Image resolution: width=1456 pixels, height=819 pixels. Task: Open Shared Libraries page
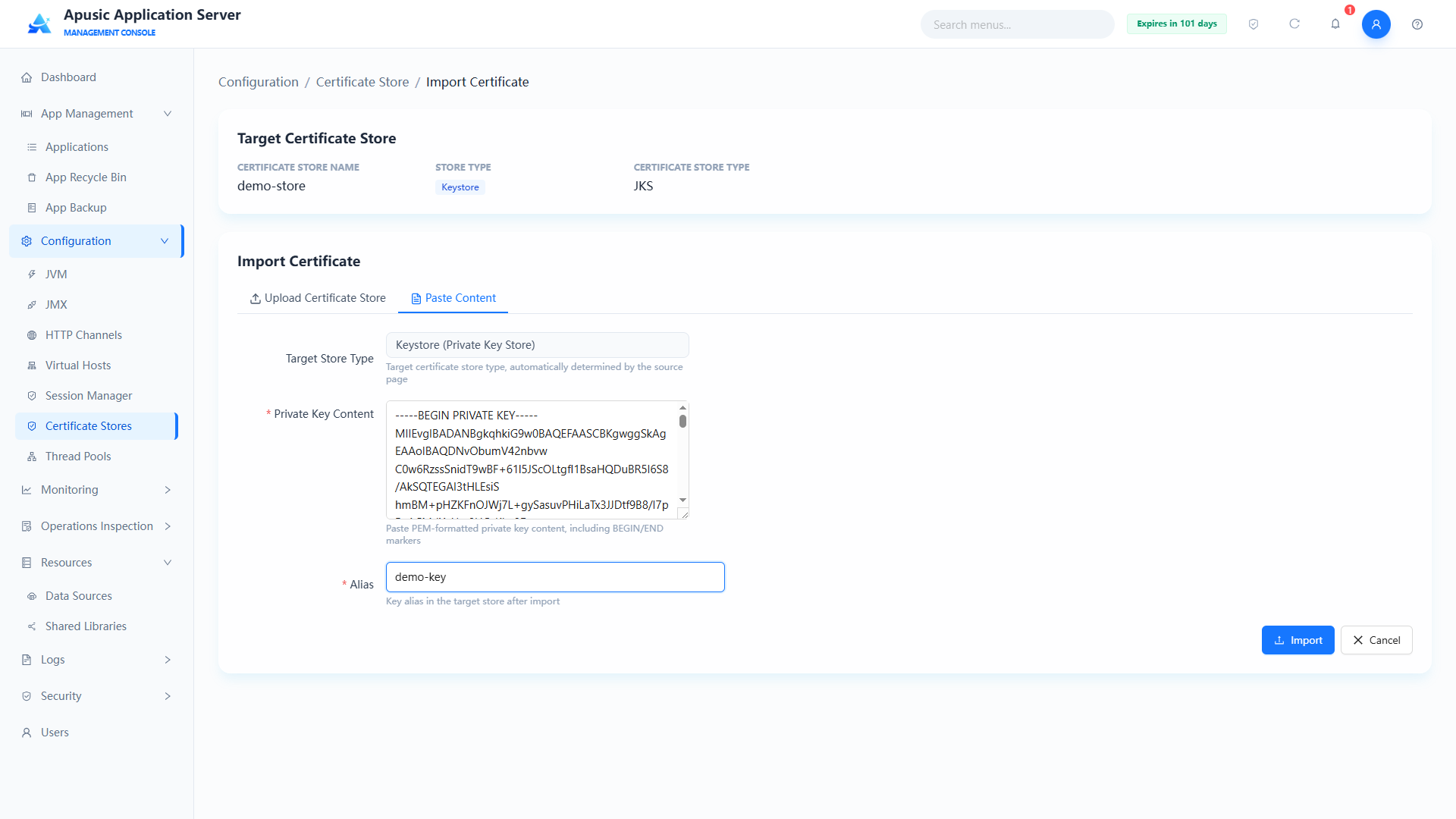[x=96, y=626]
